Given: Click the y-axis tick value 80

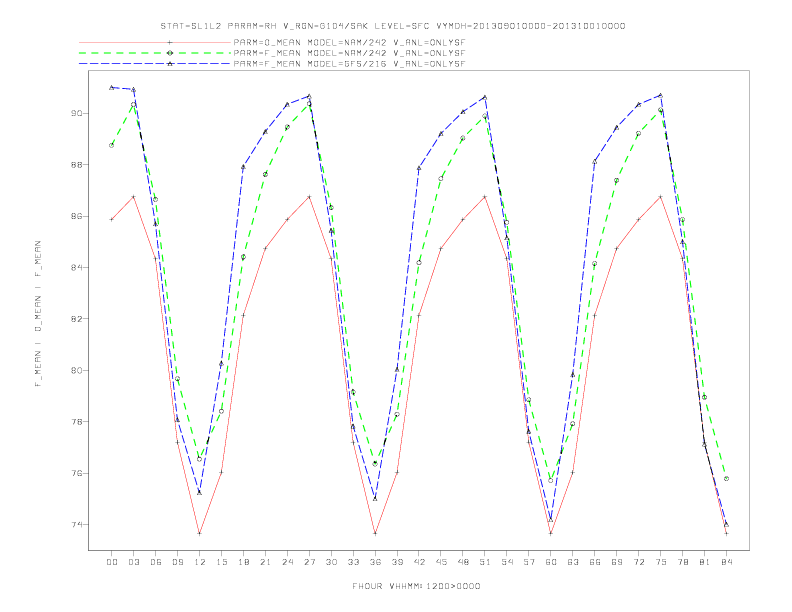Looking at the screenshot, I should pyautogui.click(x=77, y=371).
